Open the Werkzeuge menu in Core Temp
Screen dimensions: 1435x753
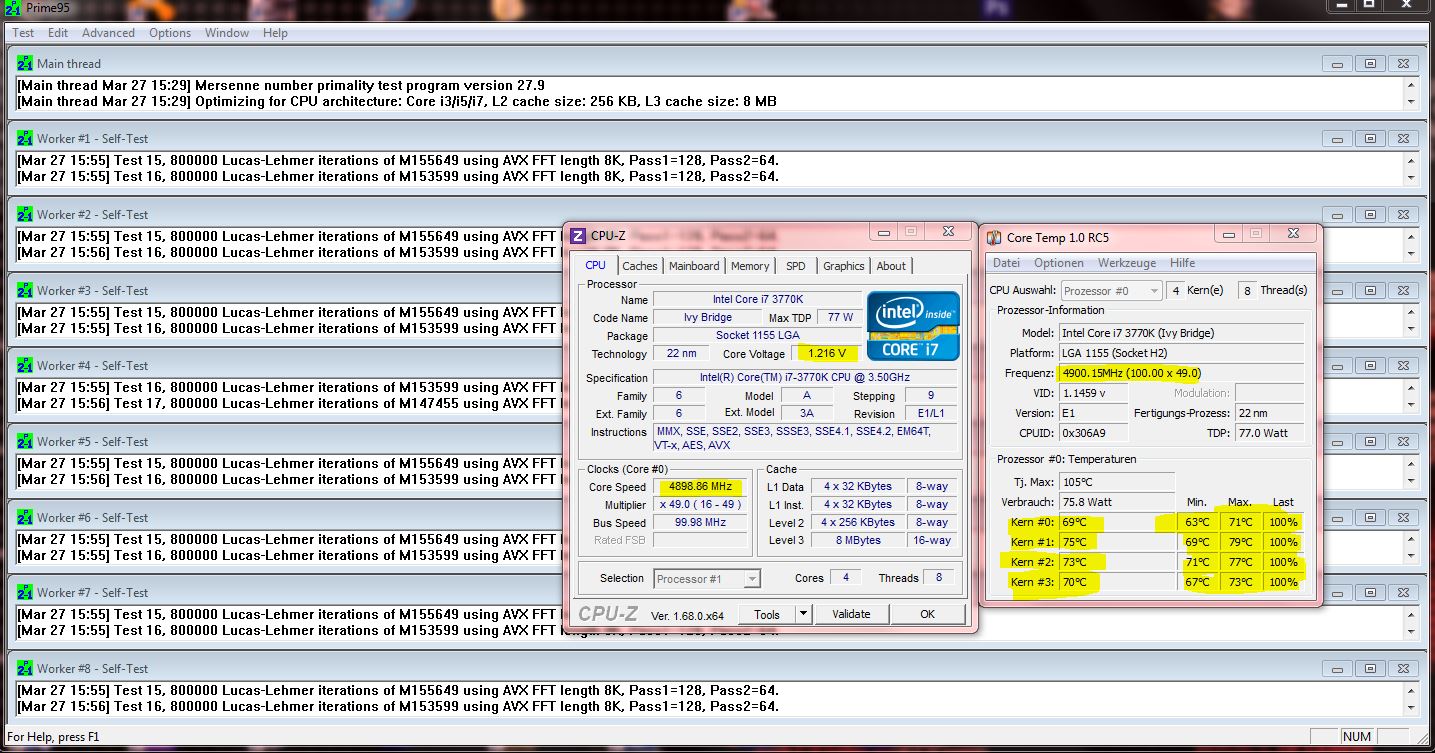click(1127, 263)
